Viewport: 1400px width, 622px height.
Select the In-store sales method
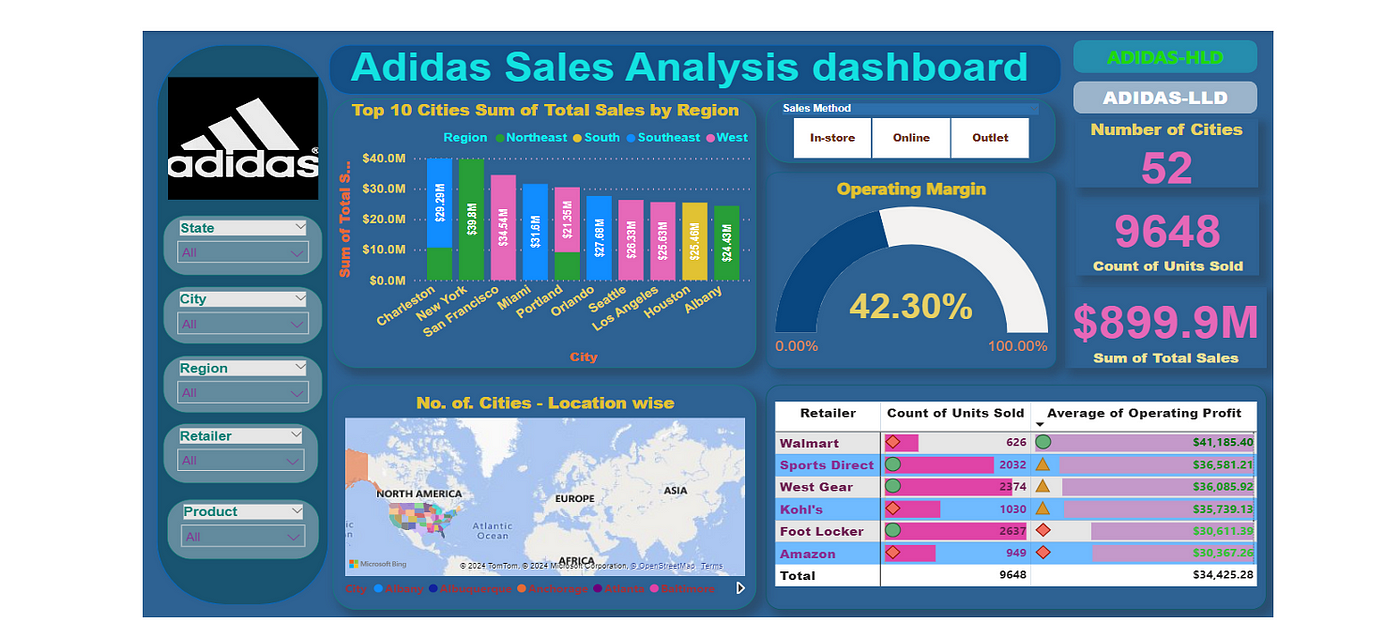[x=833, y=138]
